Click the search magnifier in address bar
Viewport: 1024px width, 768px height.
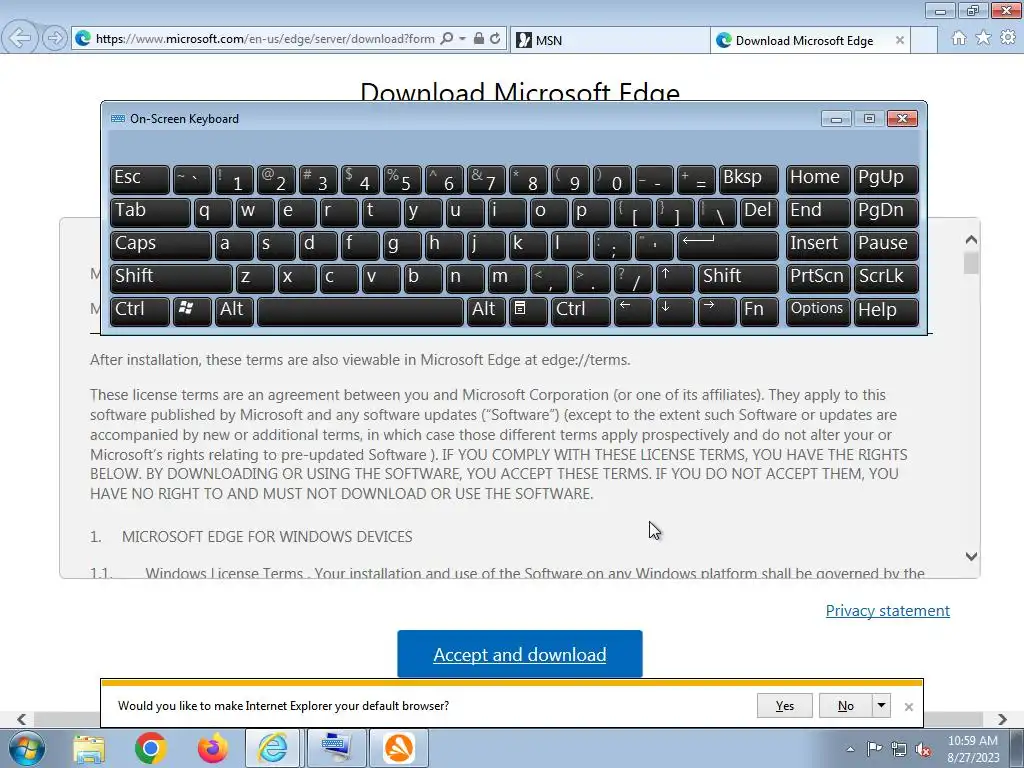[447, 39]
